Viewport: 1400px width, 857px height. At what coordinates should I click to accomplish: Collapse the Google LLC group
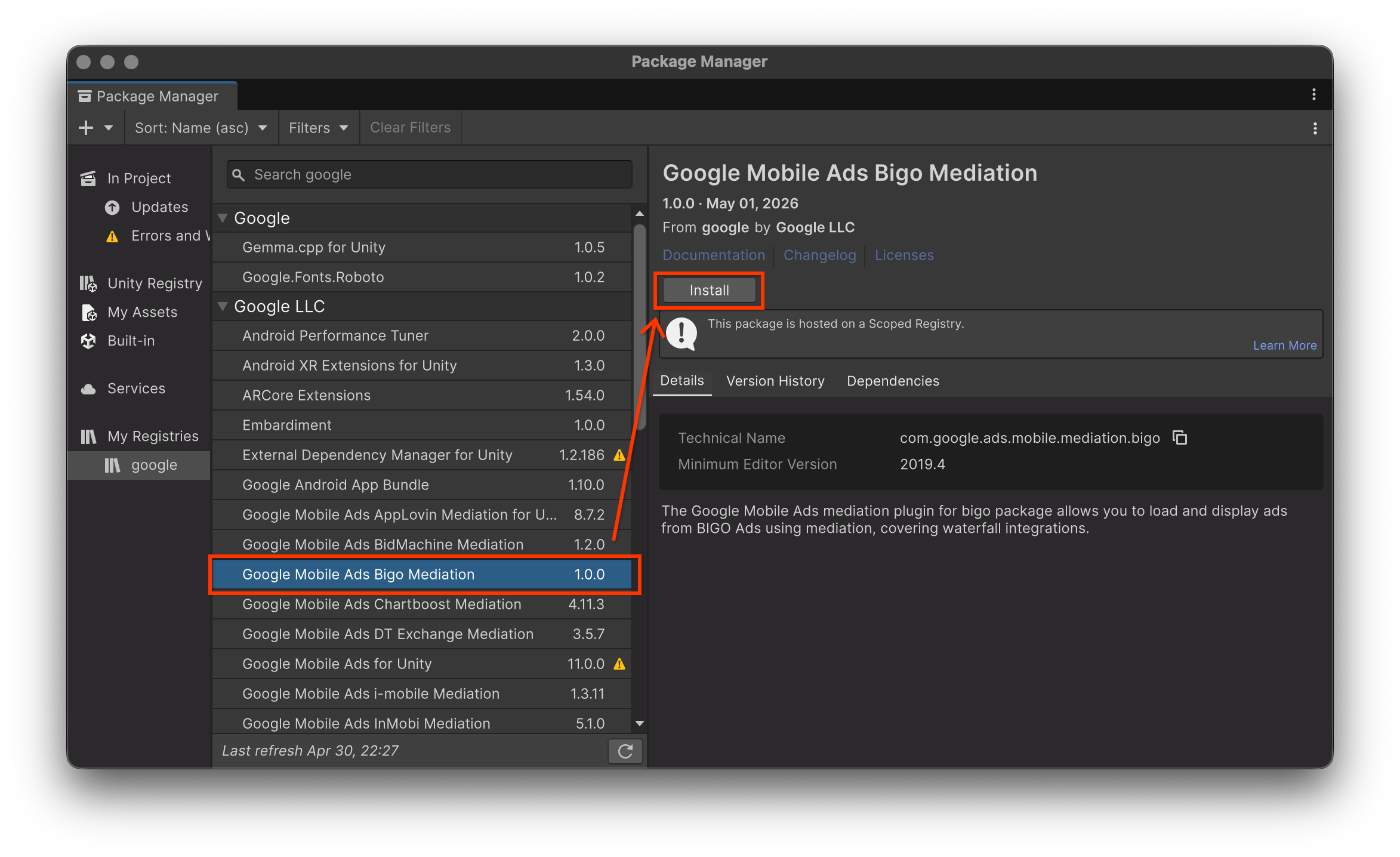coord(223,306)
